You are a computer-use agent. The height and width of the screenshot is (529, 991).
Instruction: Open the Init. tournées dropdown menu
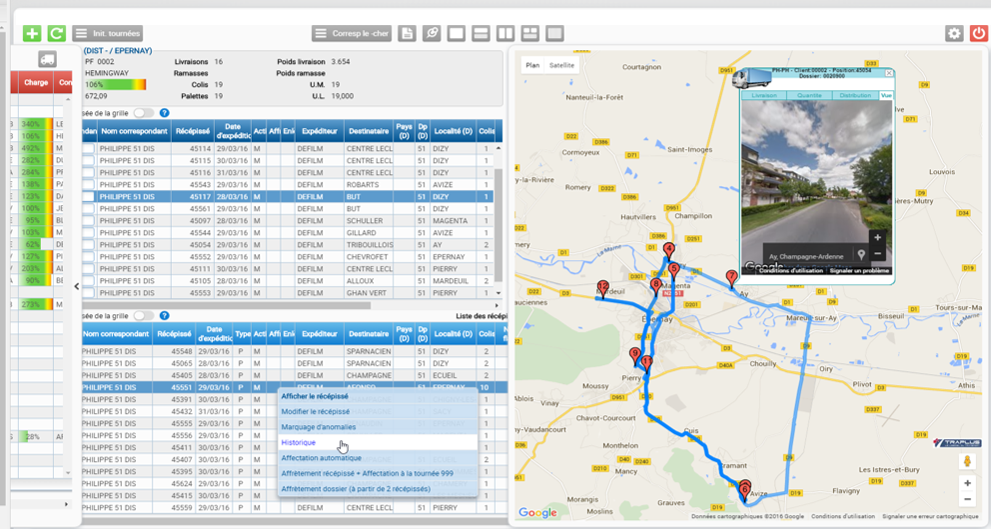[108, 34]
